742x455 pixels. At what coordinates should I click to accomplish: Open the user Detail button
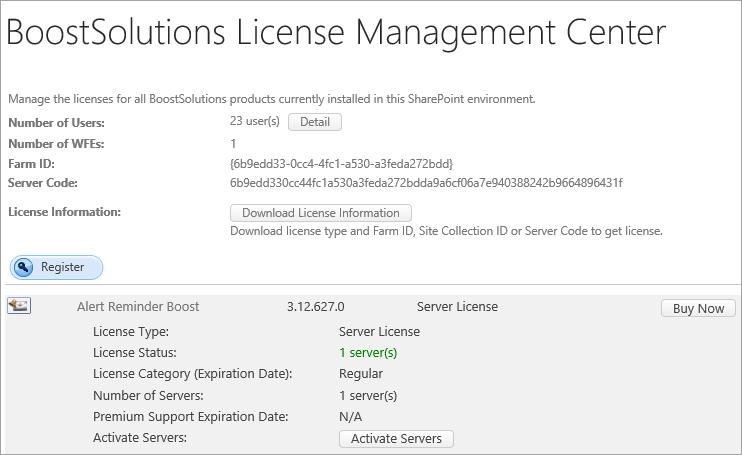314,122
